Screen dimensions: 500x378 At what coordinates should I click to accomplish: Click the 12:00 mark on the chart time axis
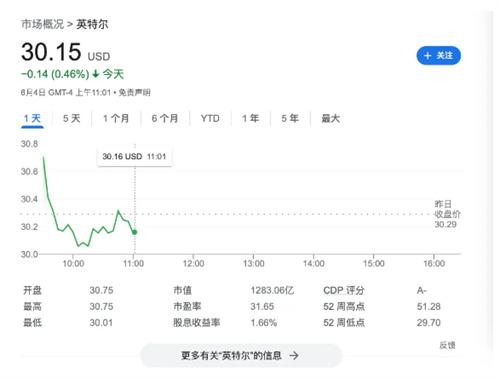tap(194, 264)
